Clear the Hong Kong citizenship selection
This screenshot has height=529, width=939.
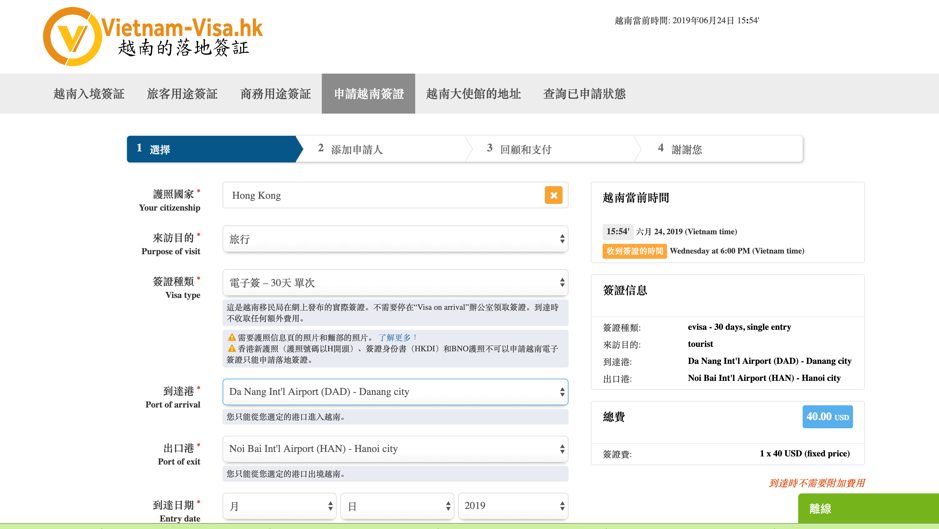(553, 196)
